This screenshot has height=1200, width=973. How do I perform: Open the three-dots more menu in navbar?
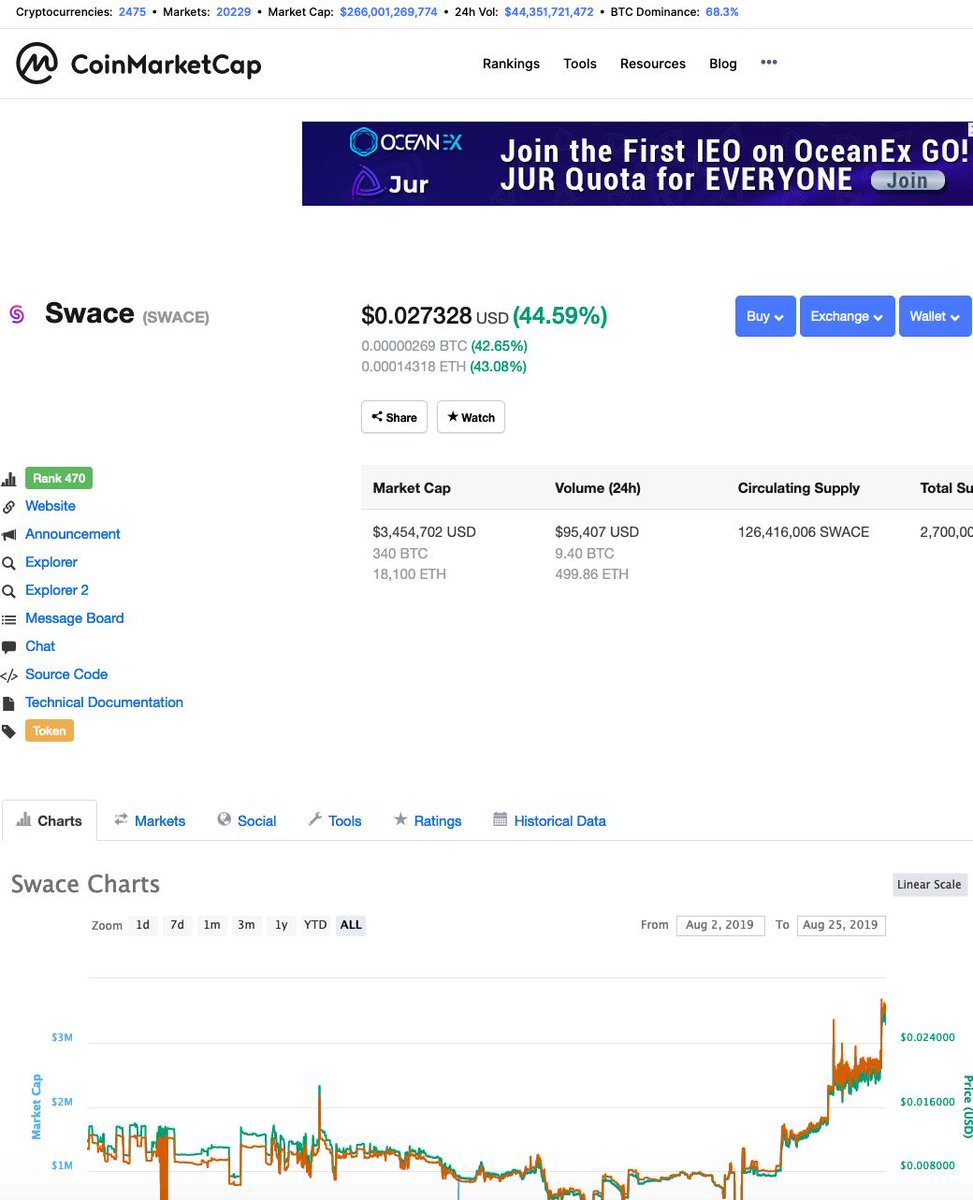coord(768,62)
